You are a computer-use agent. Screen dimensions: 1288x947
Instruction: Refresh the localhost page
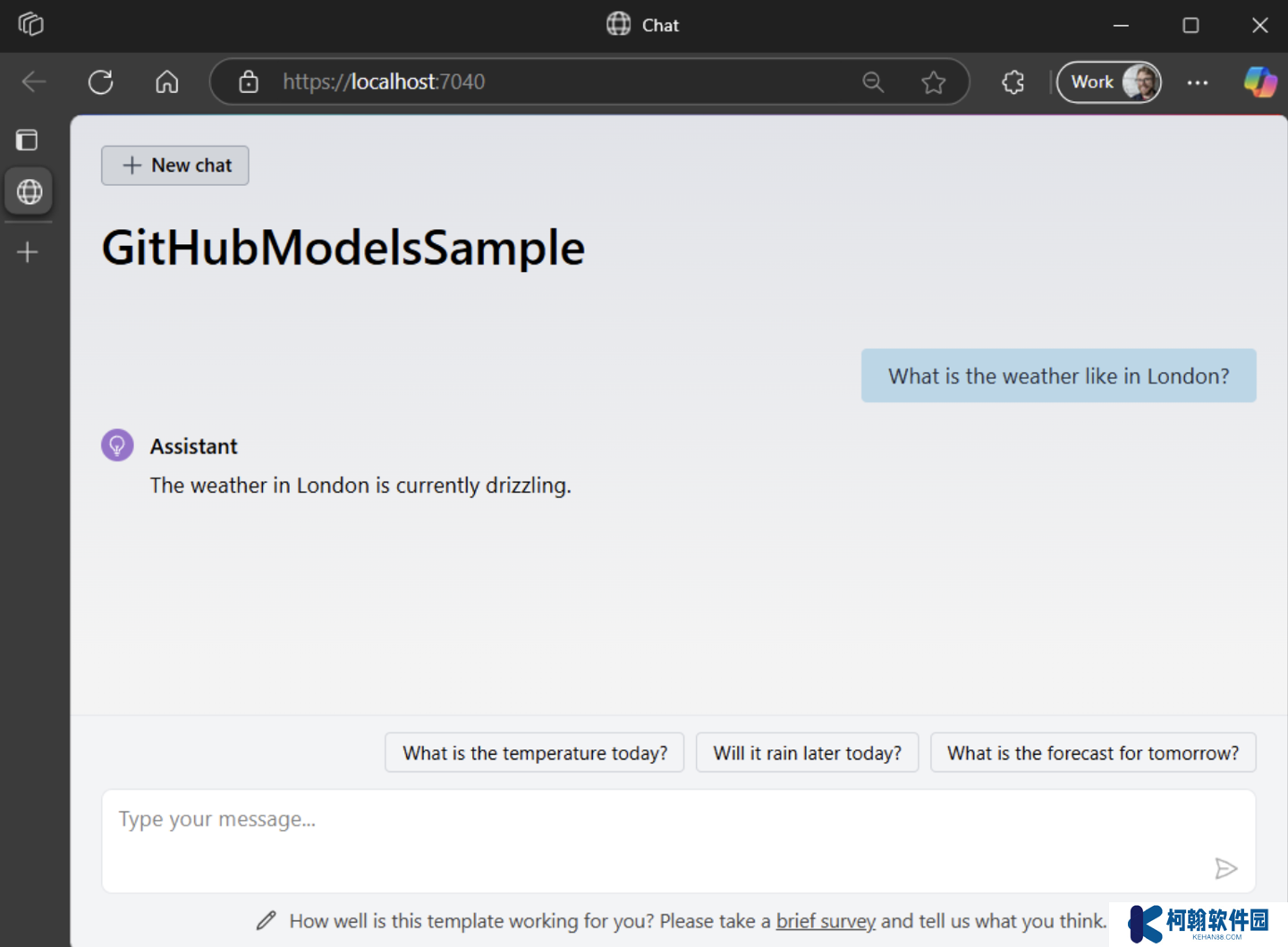coord(101,81)
